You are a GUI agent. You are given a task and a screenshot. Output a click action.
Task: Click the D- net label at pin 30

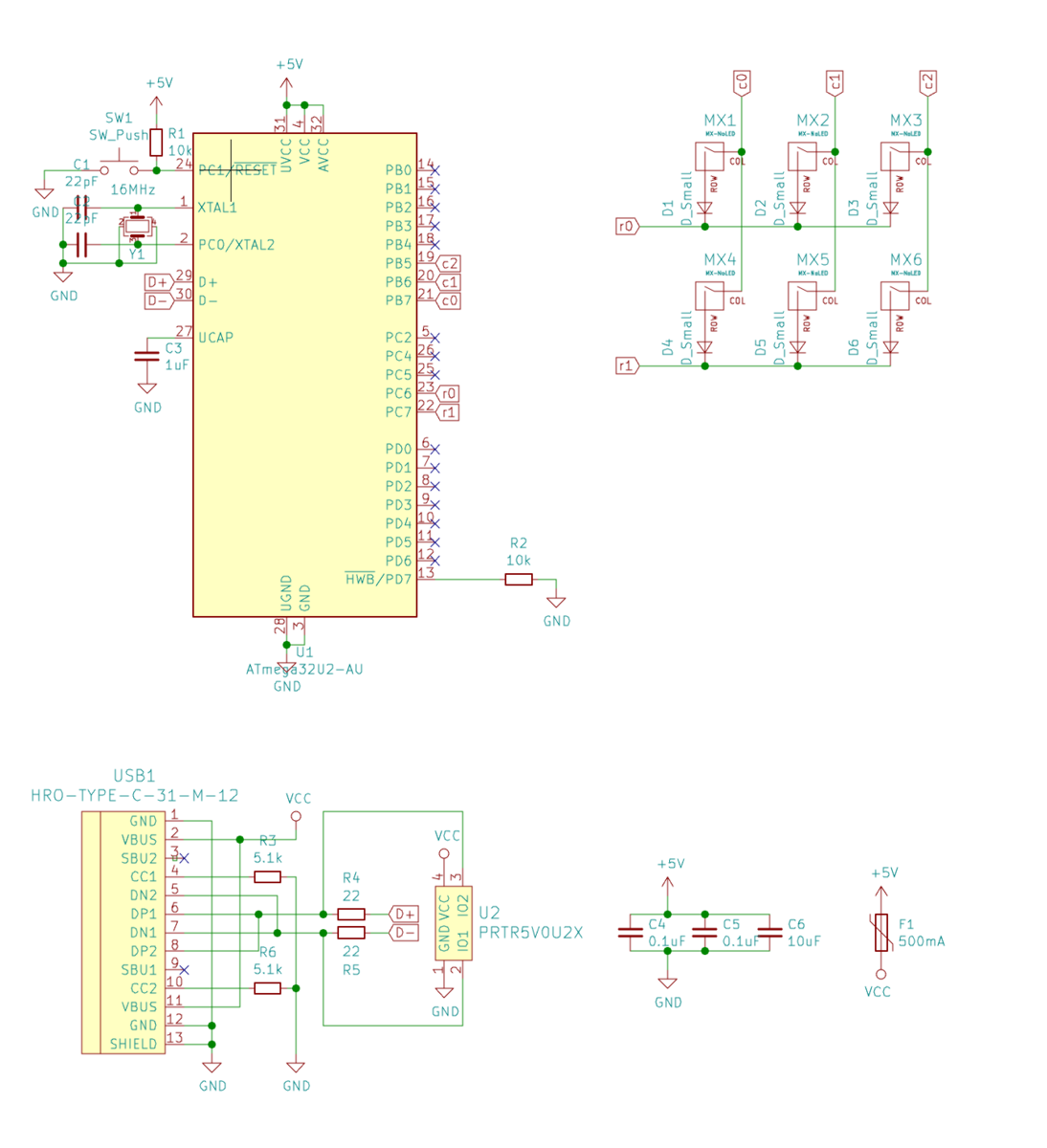(x=158, y=300)
